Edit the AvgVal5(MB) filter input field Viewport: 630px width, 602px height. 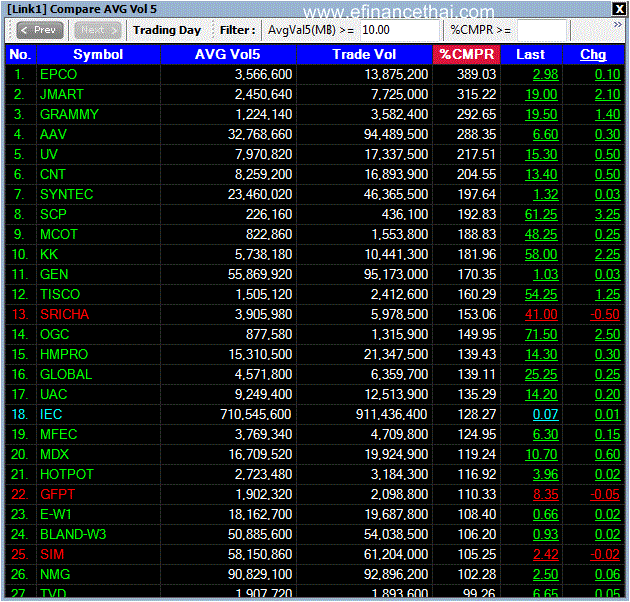[x=399, y=30]
